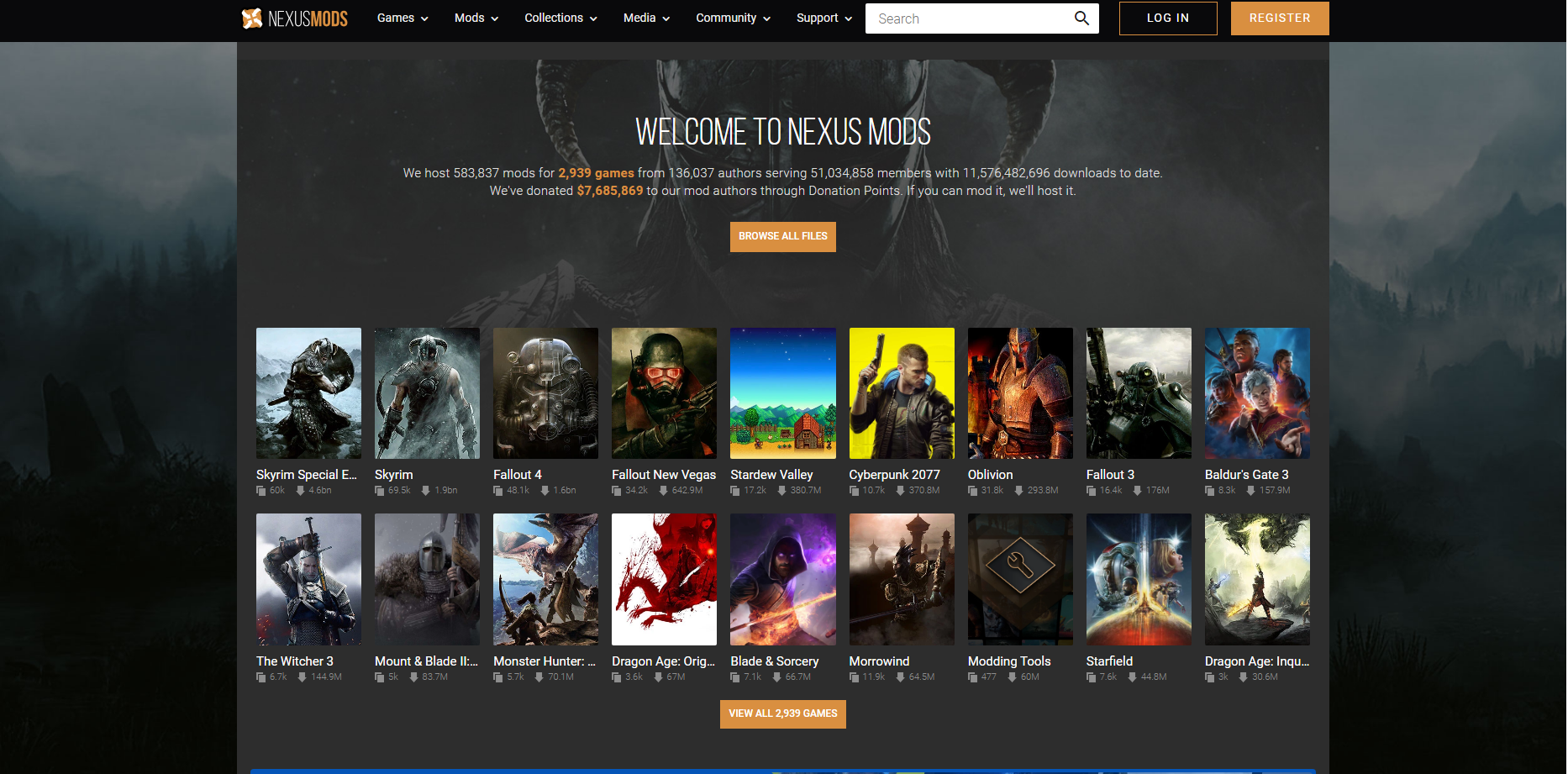Click the REGISTER button

1280,18
